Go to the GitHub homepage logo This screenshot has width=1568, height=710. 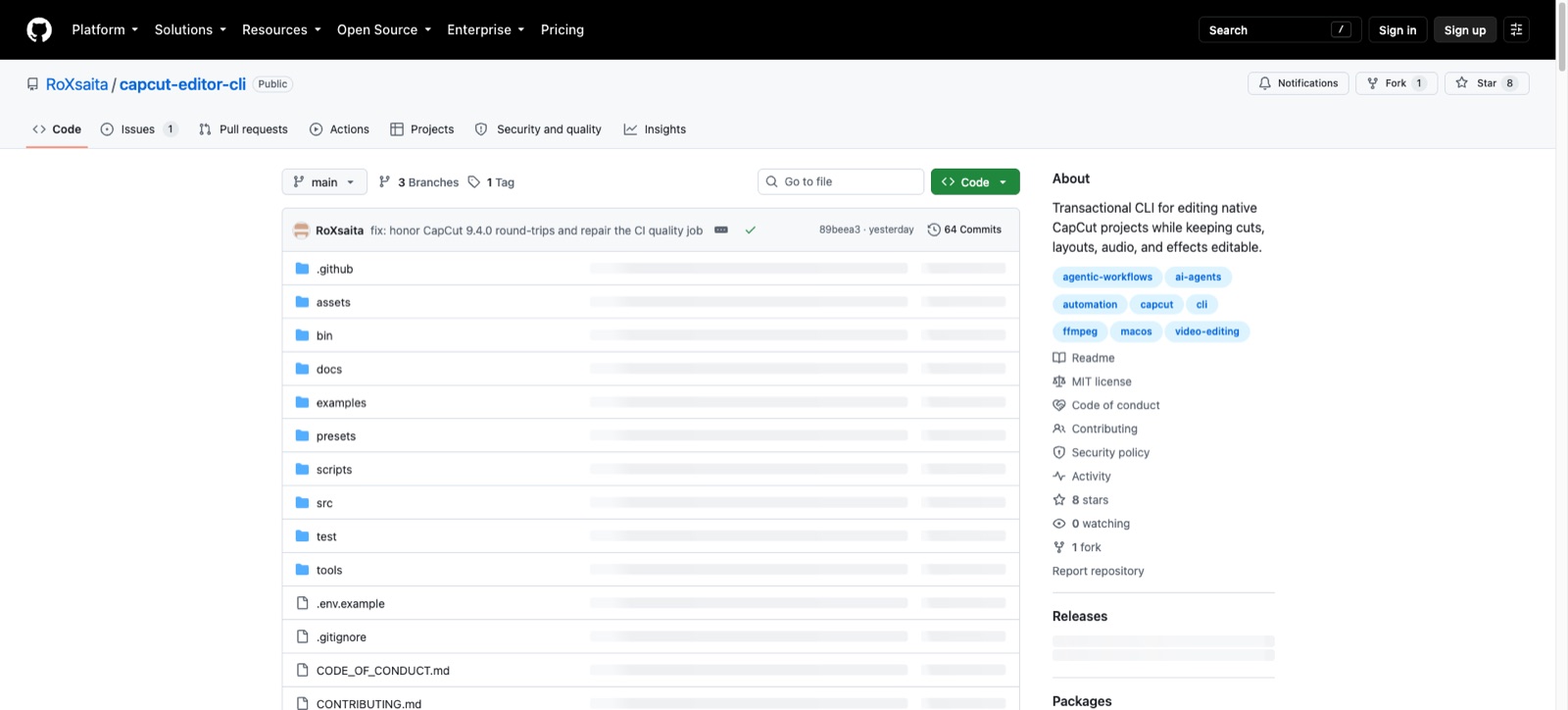[39, 29]
